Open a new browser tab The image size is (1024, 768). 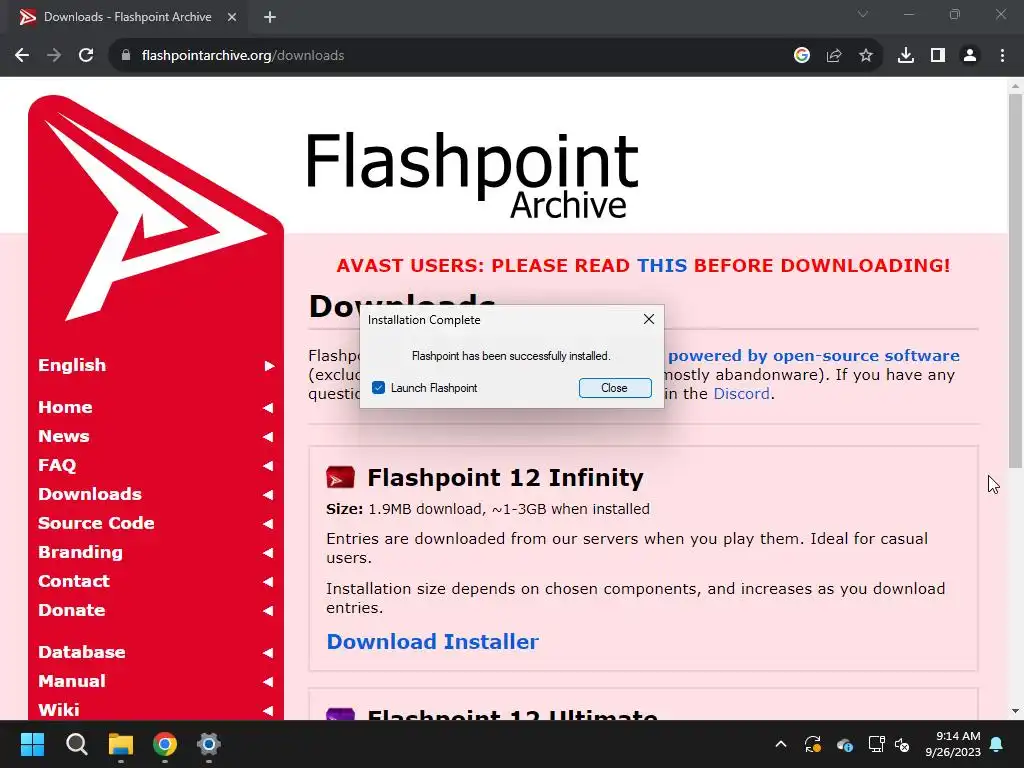270,17
